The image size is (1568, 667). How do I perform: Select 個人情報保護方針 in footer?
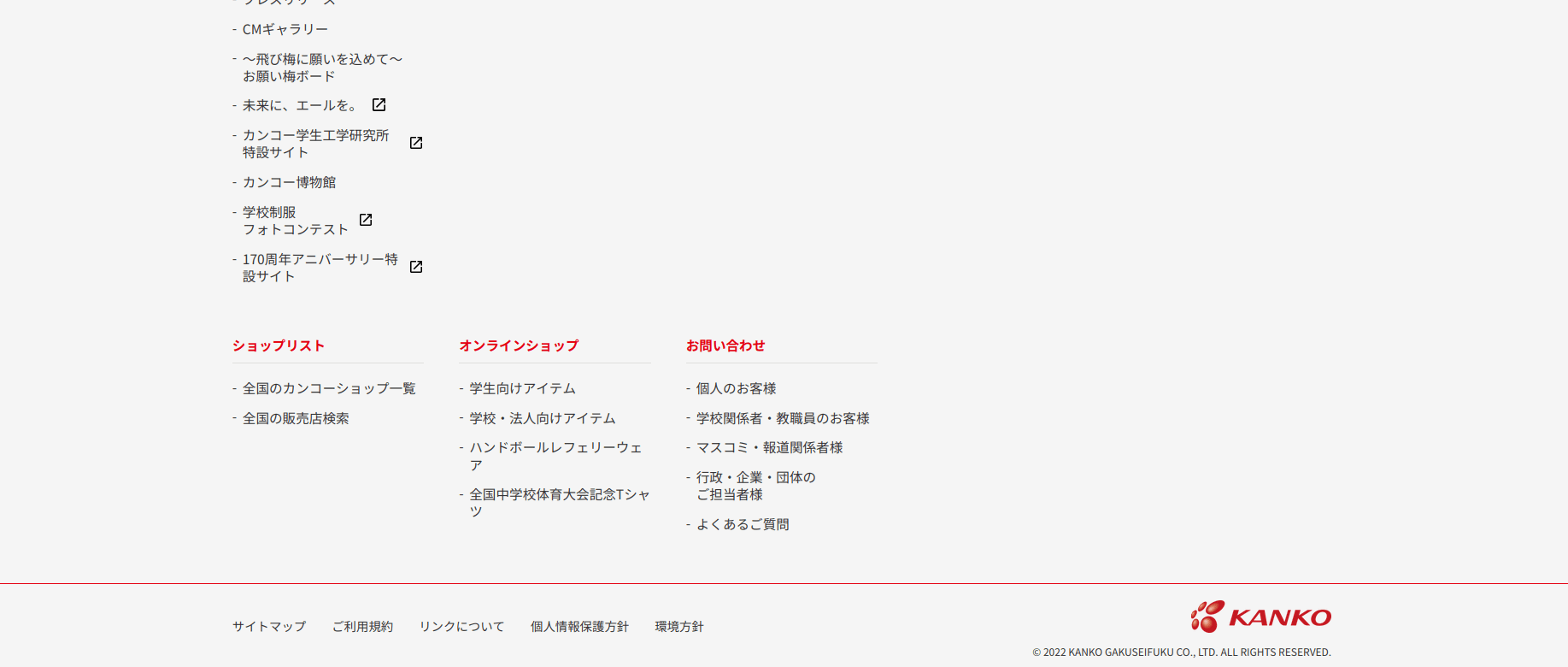tap(579, 627)
